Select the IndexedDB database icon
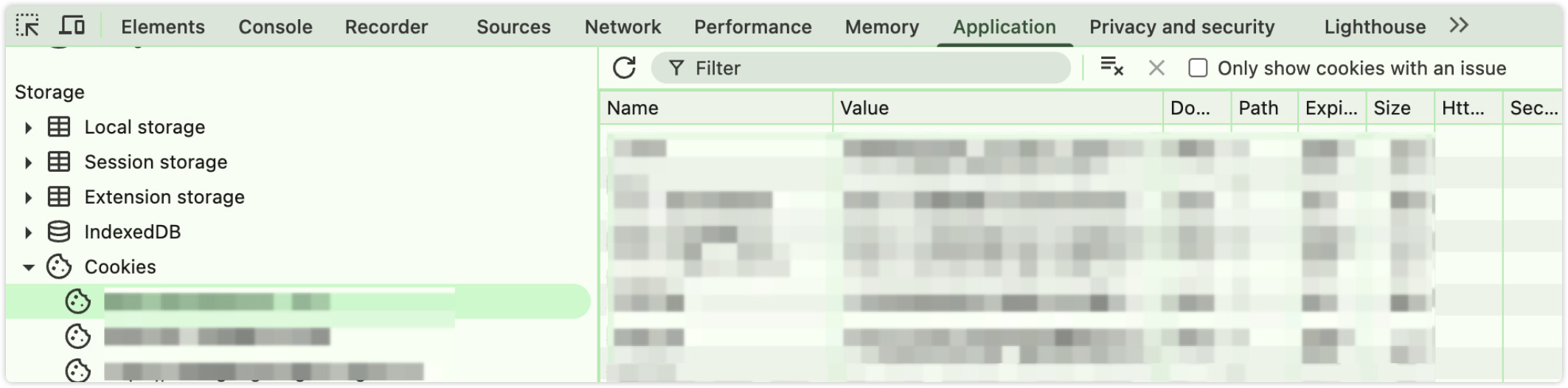The image size is (1568, 388). coord(59,232)
